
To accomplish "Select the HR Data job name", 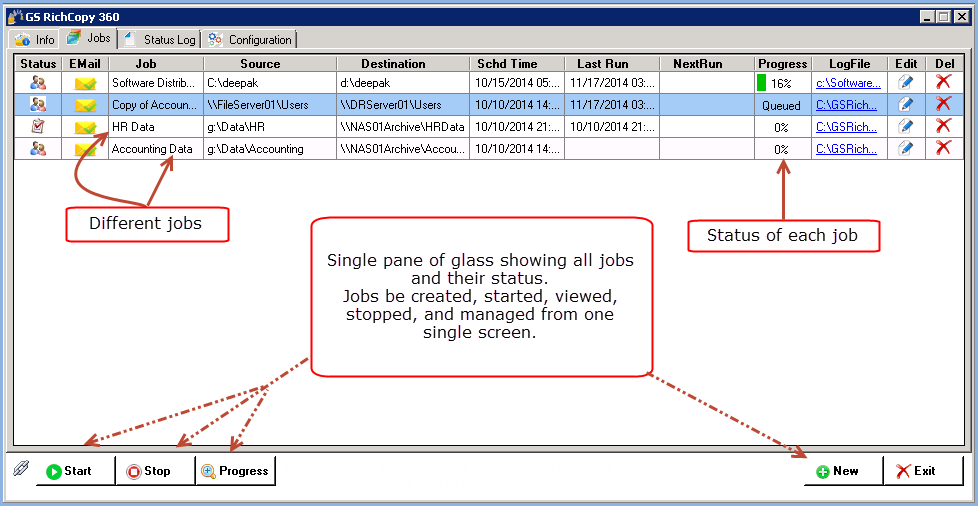I will (156, 127).
